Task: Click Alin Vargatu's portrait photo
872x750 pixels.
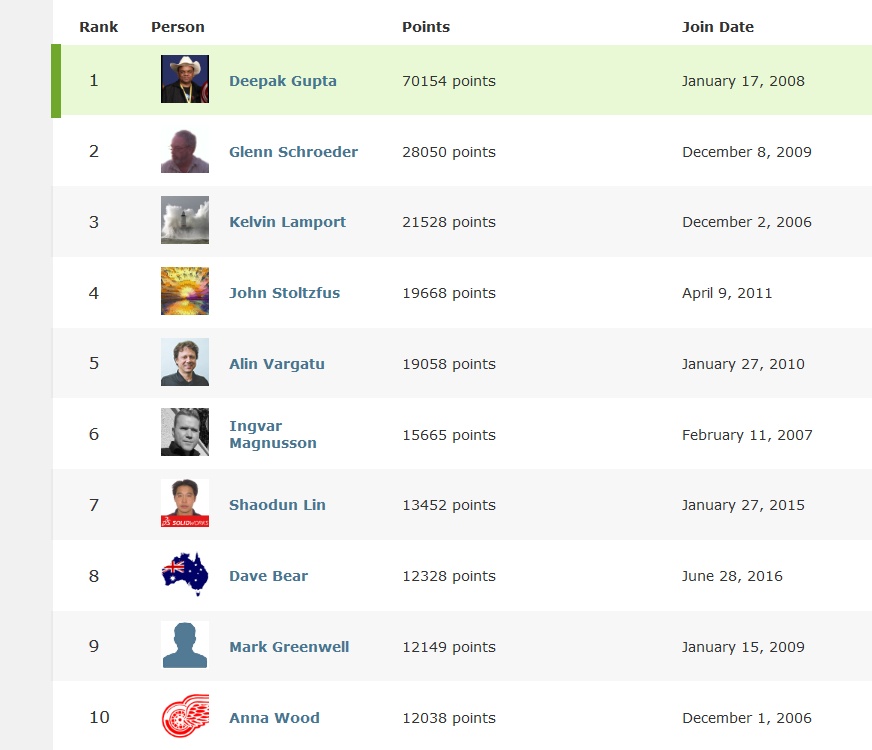Action: (x=185, y=362)
